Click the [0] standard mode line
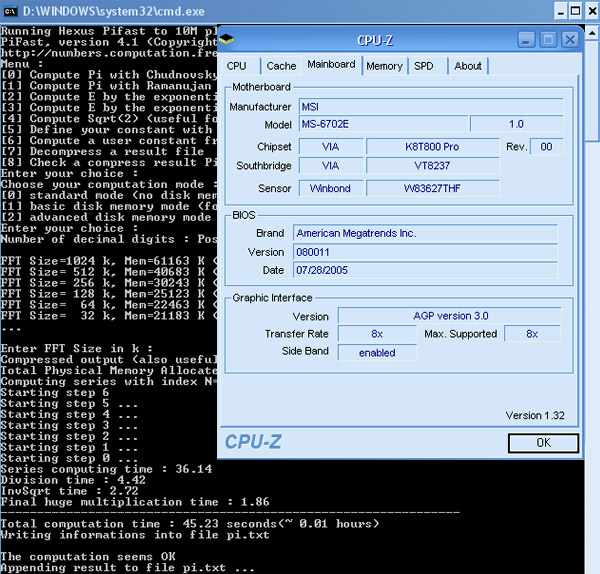This screenshot has width=600, height=574. click(x=109, y=196)
